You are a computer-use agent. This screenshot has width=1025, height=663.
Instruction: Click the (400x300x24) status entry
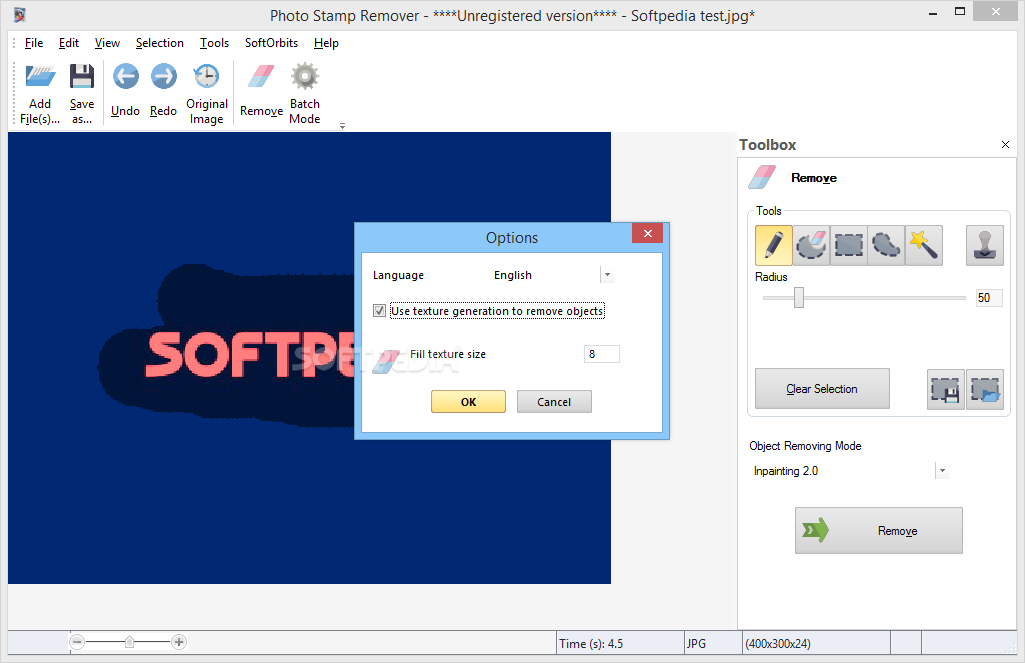(x=778, y=643)
